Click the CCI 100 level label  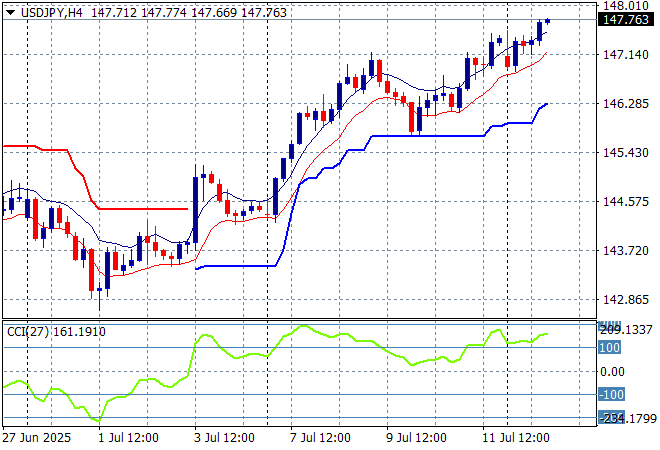612,347
